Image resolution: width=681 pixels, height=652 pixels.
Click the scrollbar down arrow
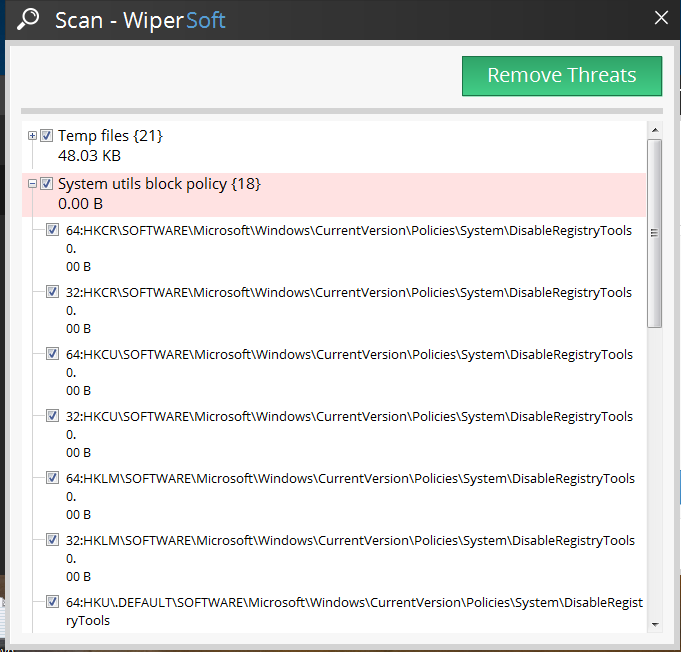[655, 625]
